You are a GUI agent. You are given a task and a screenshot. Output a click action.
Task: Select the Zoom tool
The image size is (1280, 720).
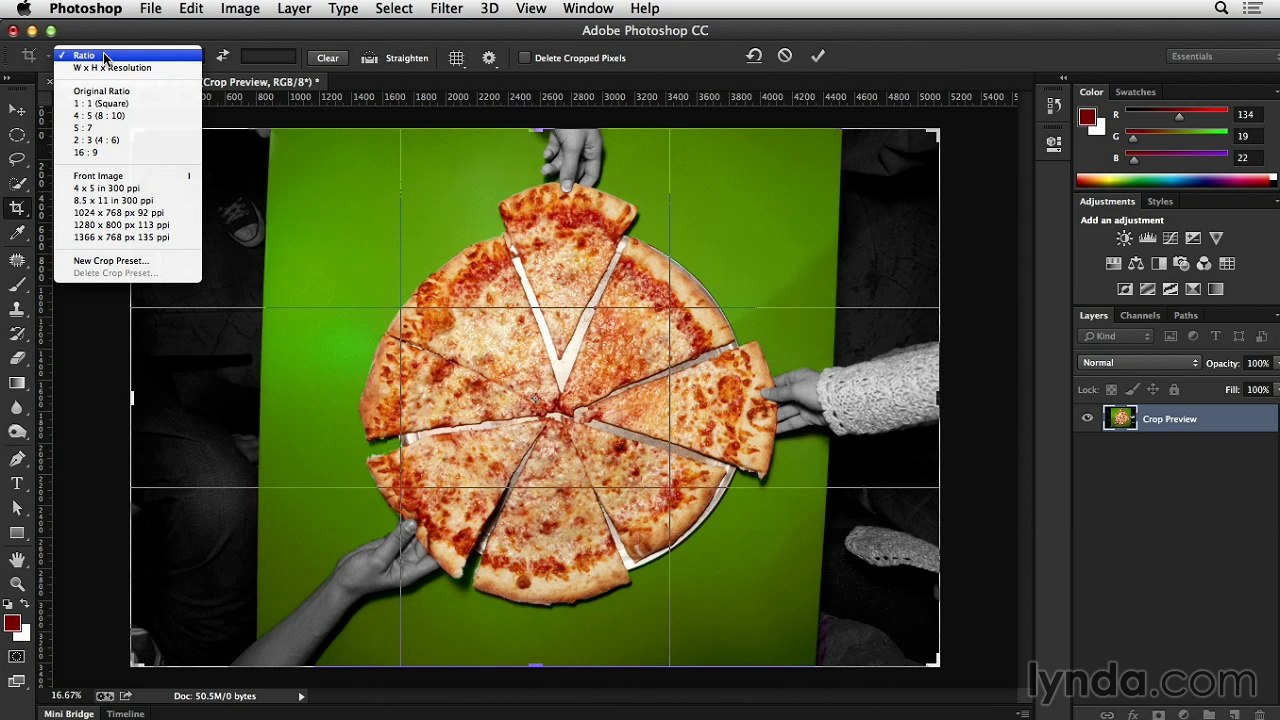(x=17, y=584)
